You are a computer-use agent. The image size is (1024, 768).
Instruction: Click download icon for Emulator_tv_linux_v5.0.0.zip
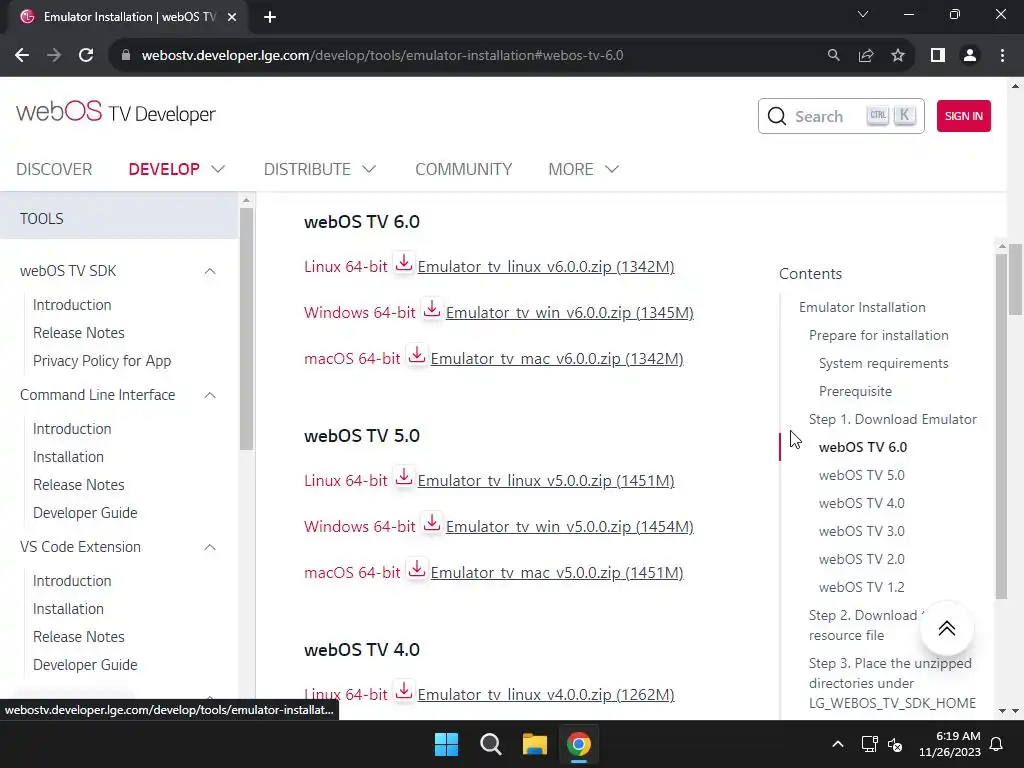pos(404,477)
